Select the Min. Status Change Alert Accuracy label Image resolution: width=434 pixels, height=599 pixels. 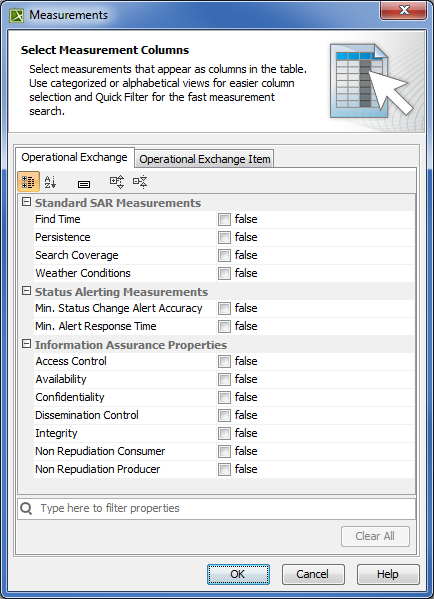coord(119,308)
